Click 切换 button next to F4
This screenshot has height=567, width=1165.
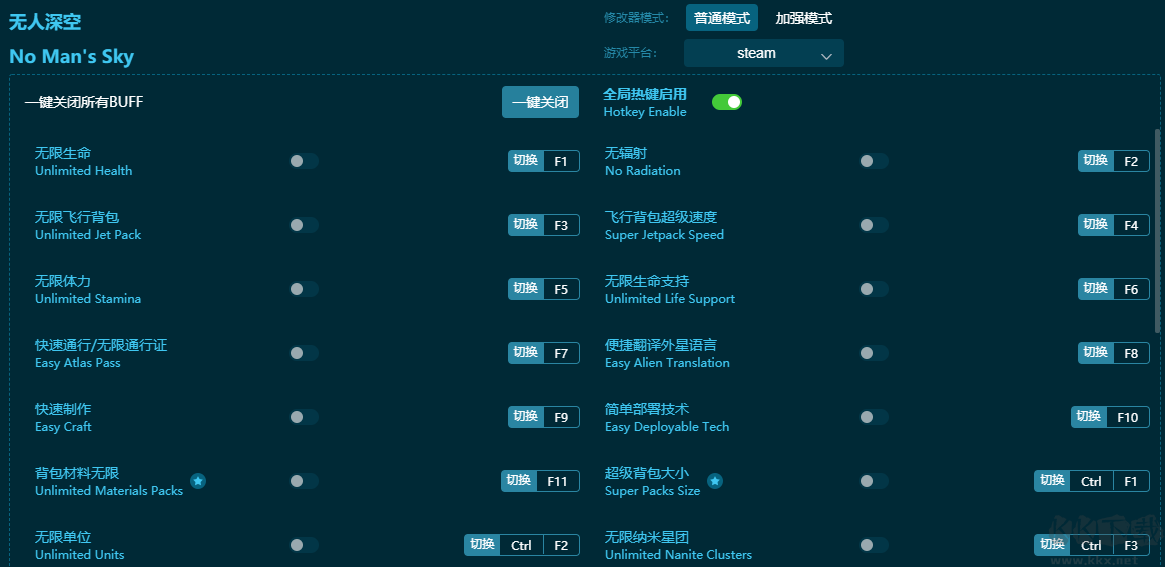[1096, 225]
